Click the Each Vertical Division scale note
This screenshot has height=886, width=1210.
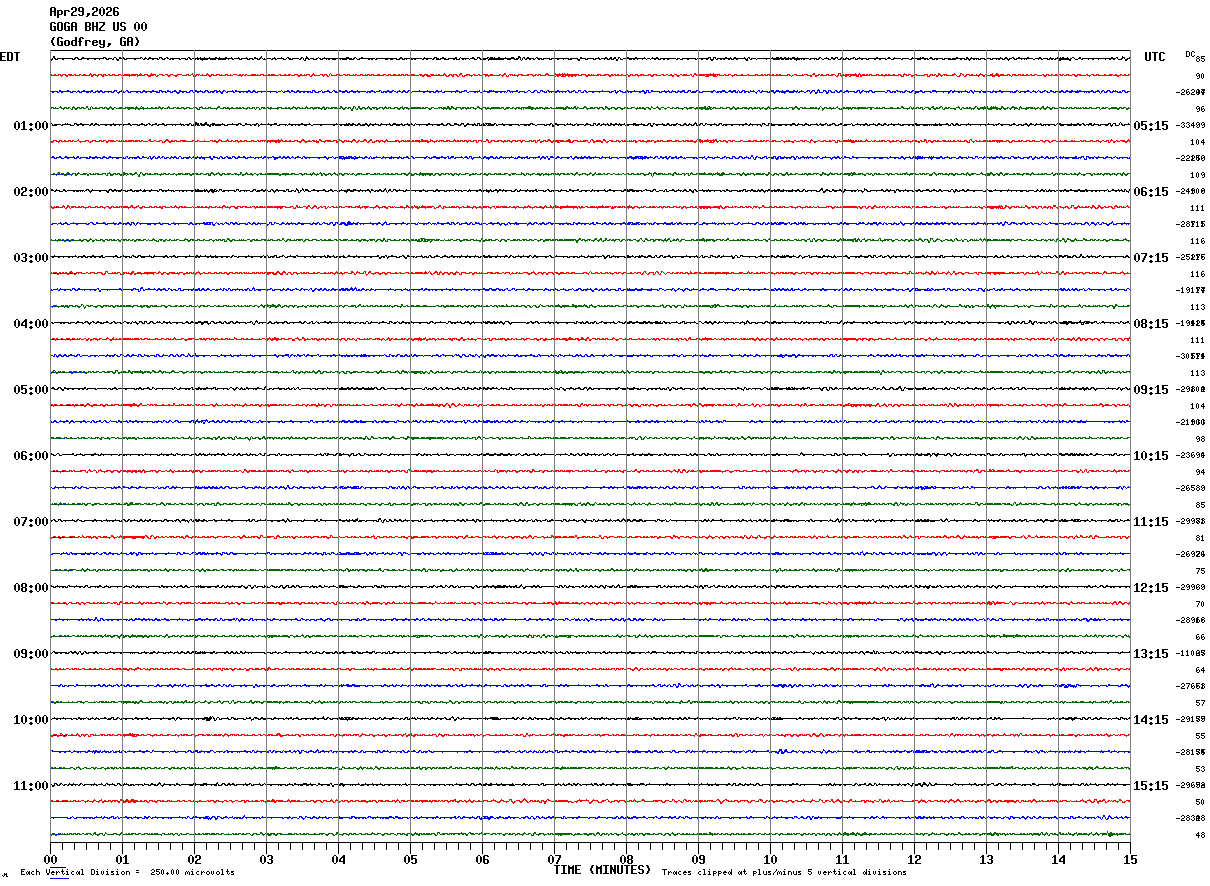127,873
